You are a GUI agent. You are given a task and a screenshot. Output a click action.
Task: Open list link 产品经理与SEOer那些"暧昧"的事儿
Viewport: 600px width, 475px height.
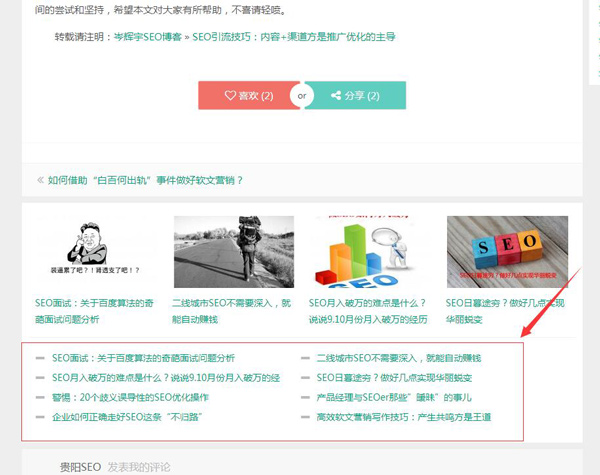pos(393,397)
